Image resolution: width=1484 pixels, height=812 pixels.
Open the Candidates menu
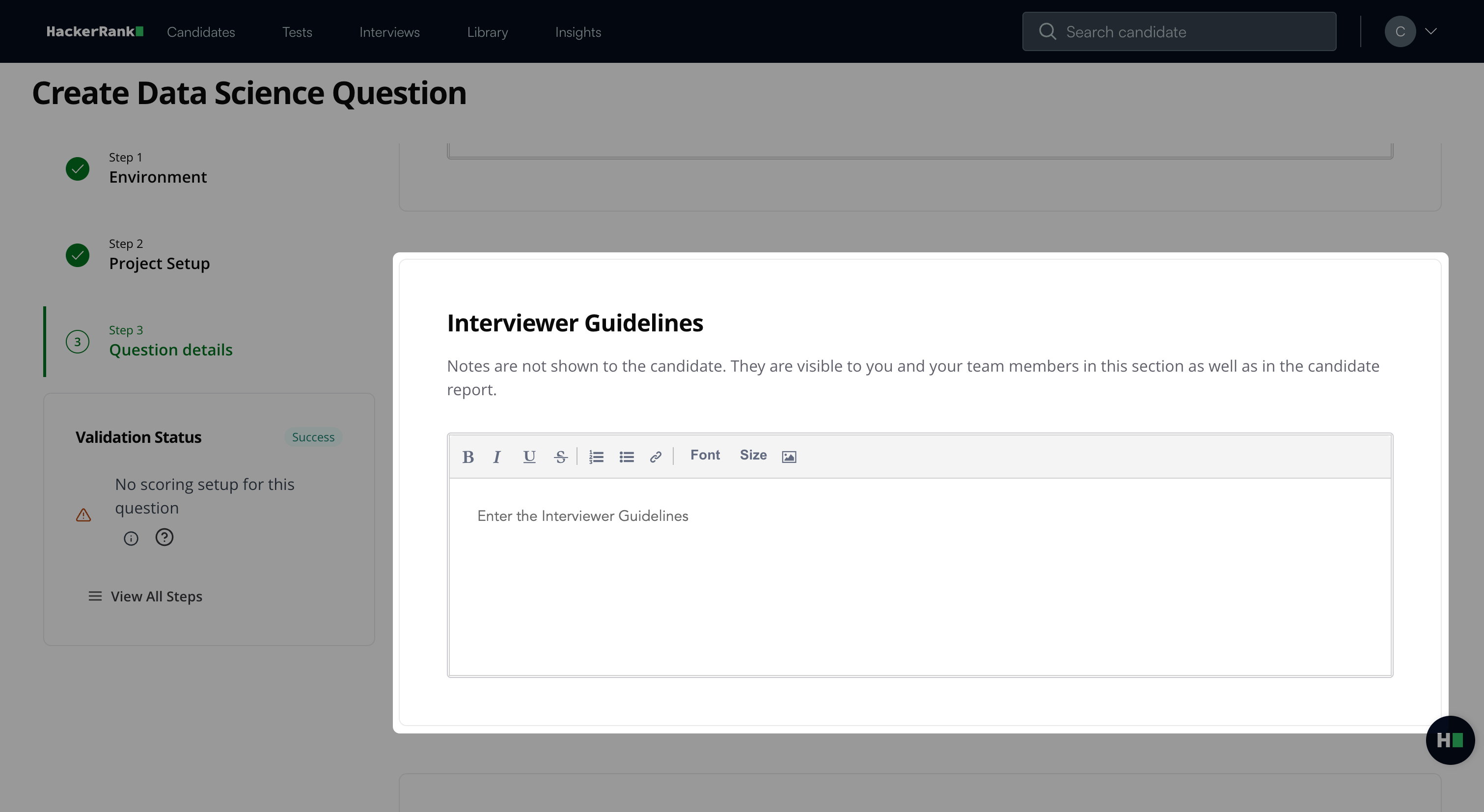coord(200,32)
